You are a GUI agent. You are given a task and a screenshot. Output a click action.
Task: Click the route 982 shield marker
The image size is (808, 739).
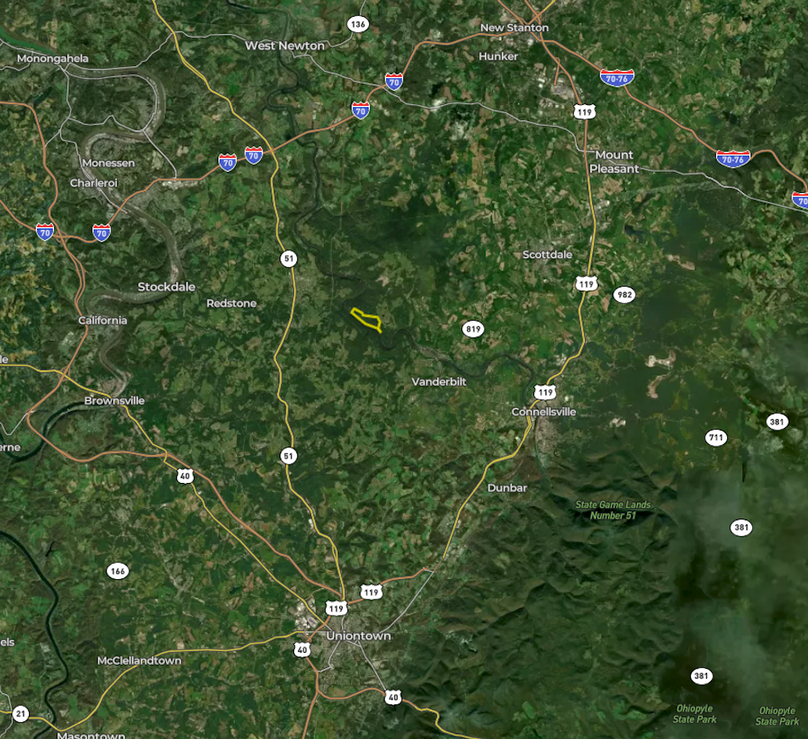(x=624, y=295)
